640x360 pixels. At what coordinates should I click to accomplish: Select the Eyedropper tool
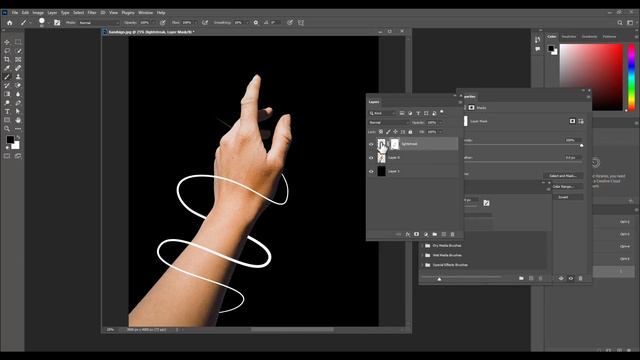[x=7, y=68]
